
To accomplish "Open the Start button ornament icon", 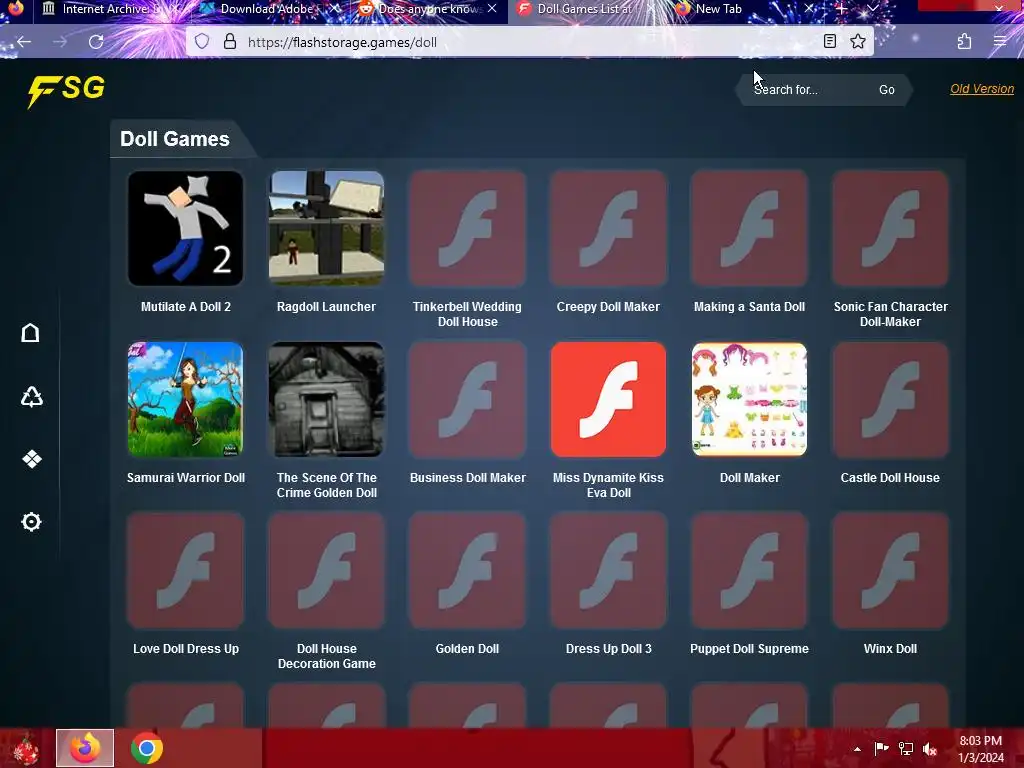I will pyautogui.click(x=25, y=749).
